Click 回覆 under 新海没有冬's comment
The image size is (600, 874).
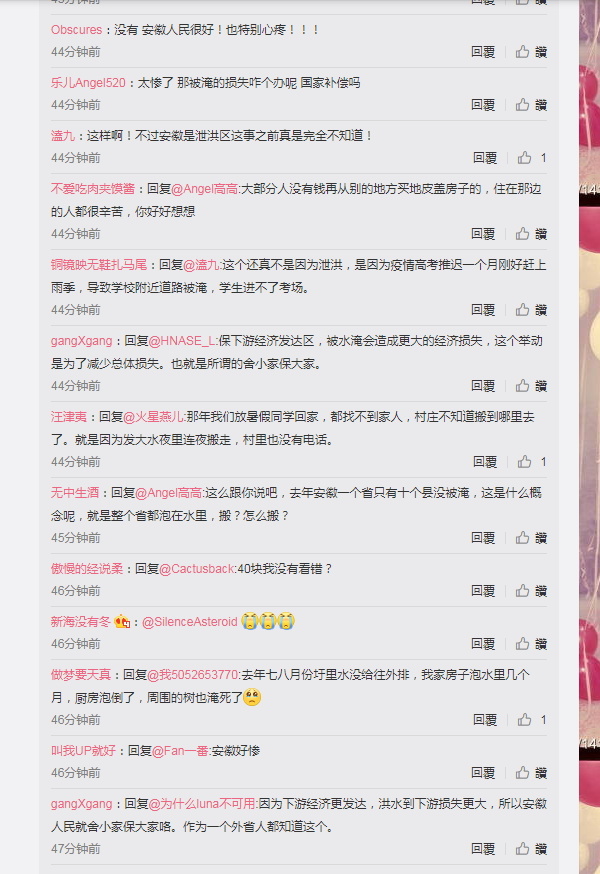[483, 644]
